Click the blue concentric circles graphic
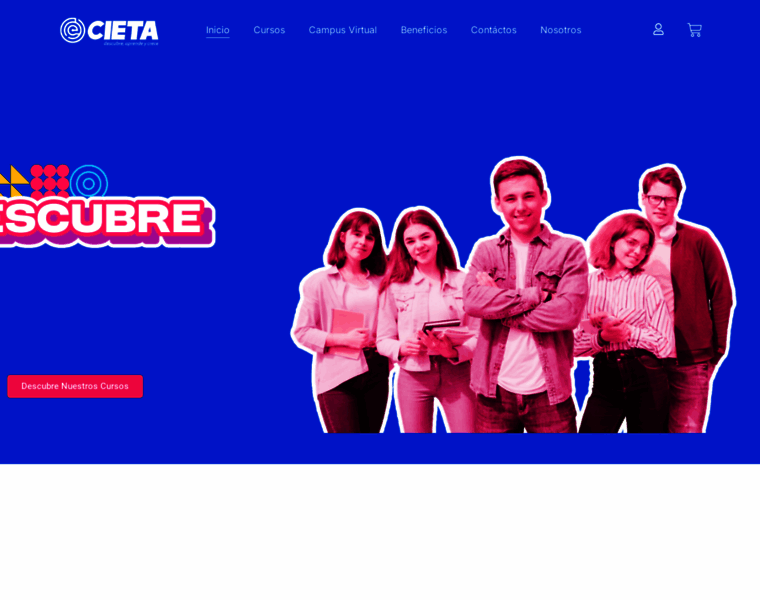760x600 pixels. [89, 183]
